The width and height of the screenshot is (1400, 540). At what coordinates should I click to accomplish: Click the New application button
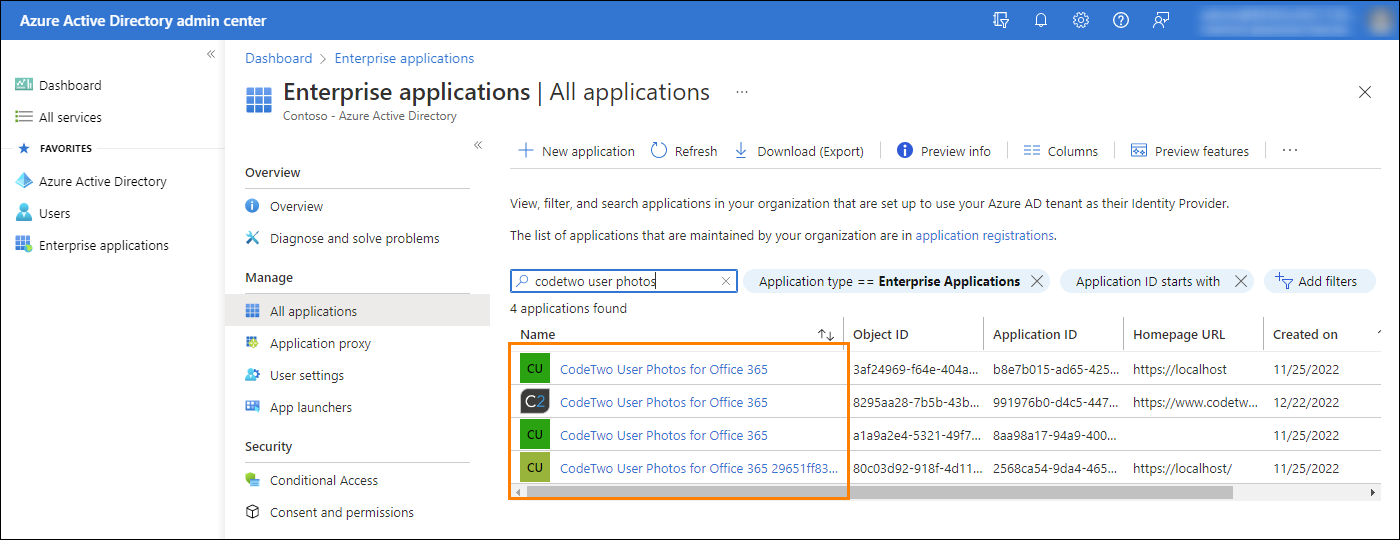[x=576, y=151]
